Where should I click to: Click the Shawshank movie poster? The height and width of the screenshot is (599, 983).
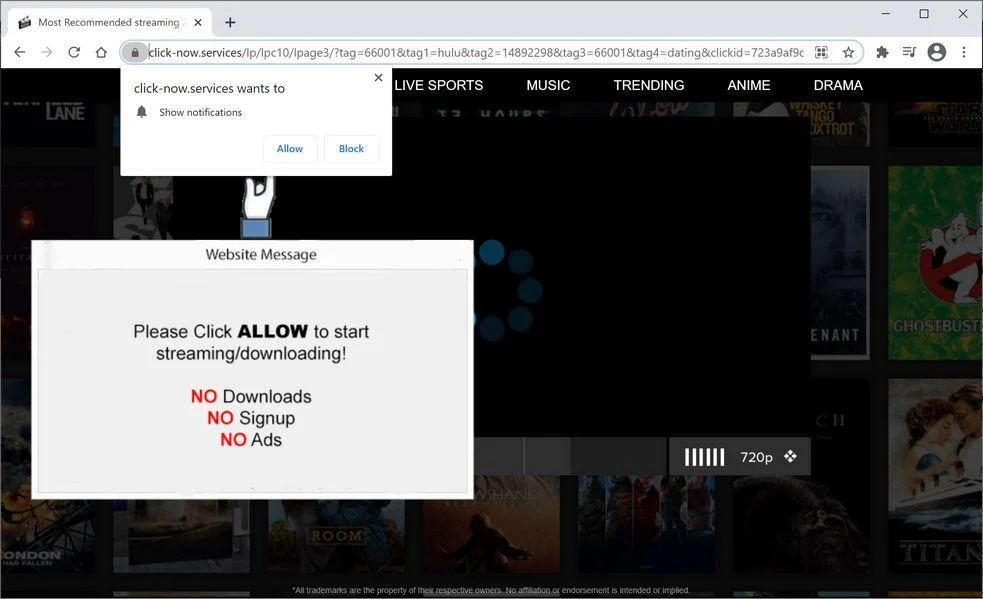491,526
